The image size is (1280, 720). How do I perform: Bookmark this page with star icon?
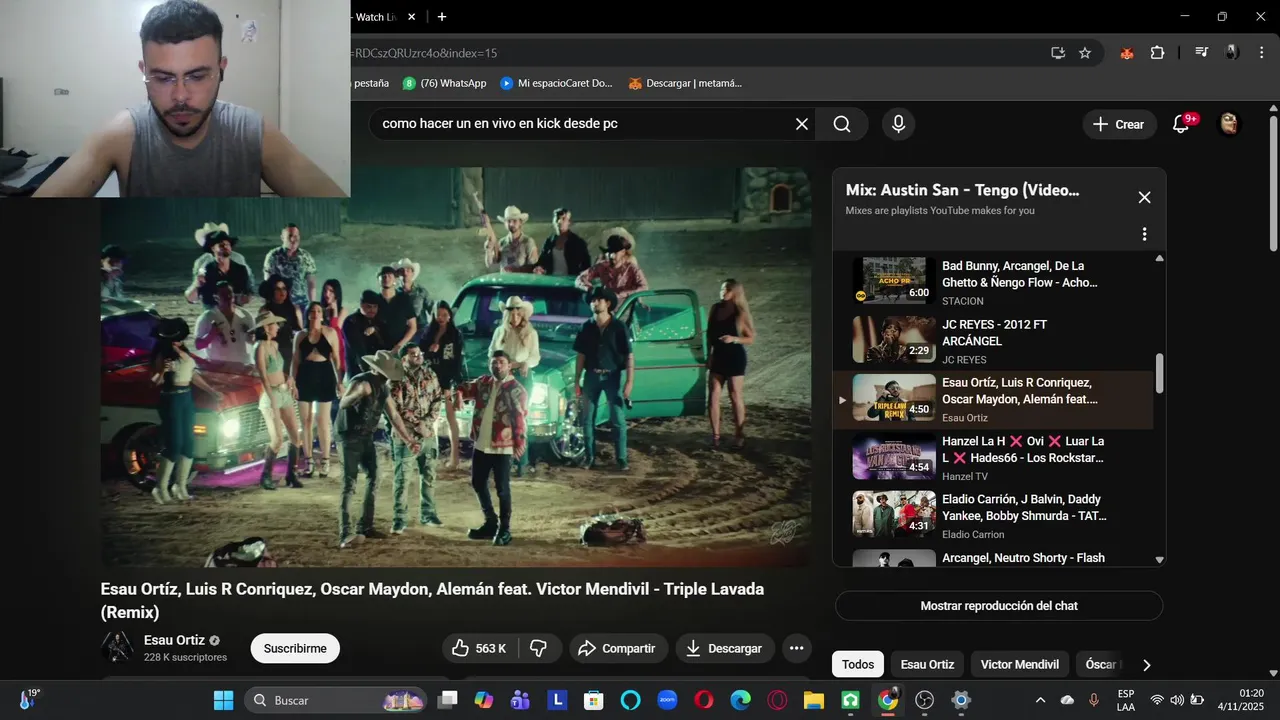(1085, 53)
